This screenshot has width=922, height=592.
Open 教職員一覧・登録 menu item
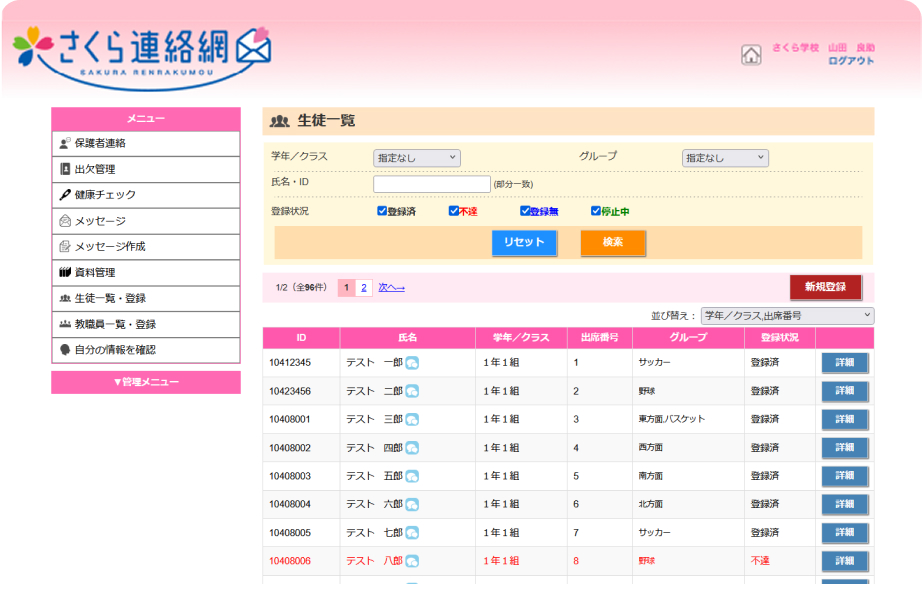146,325
